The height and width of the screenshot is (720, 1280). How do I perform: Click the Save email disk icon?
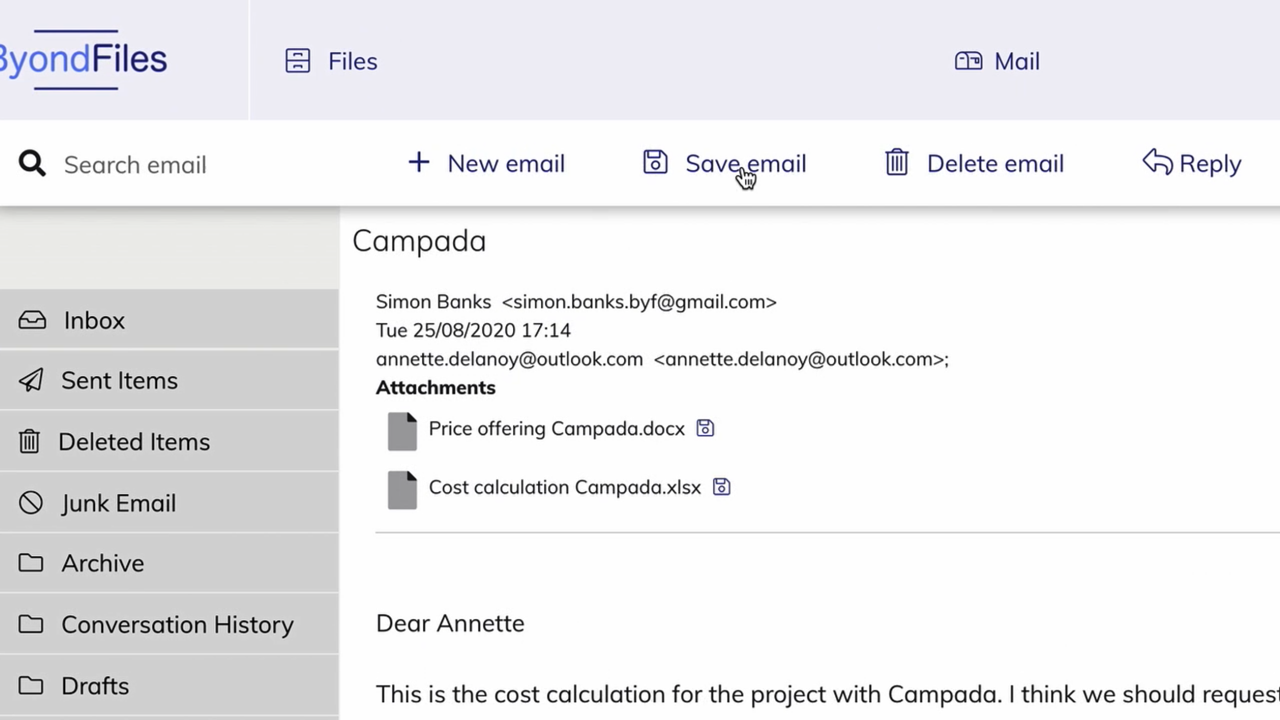(655, 161)
